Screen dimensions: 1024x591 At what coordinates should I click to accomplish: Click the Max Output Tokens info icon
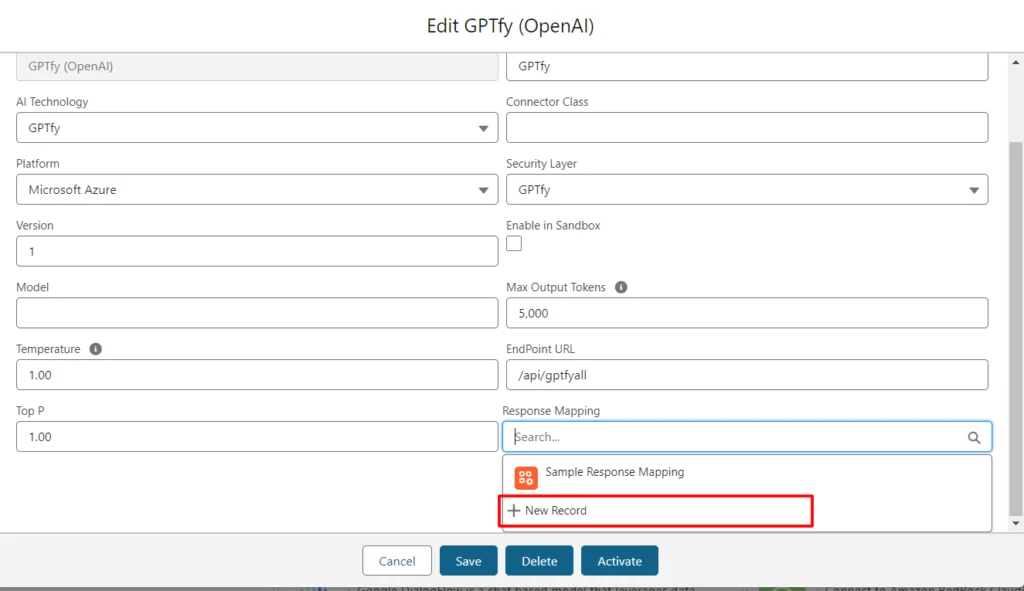point(621,288)
